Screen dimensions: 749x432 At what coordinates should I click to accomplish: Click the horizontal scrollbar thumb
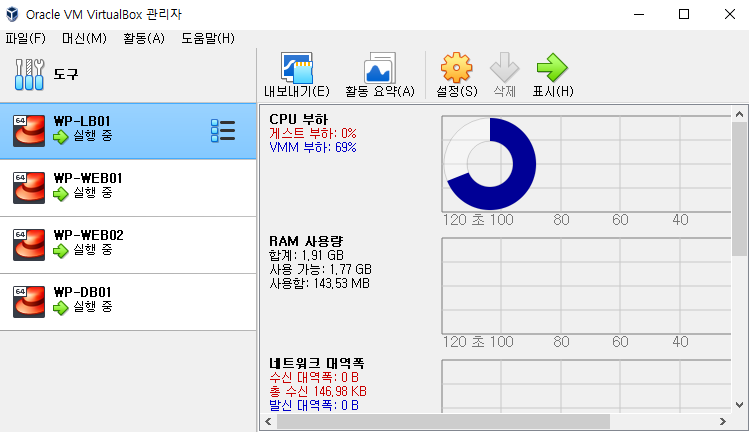point(443,421)
